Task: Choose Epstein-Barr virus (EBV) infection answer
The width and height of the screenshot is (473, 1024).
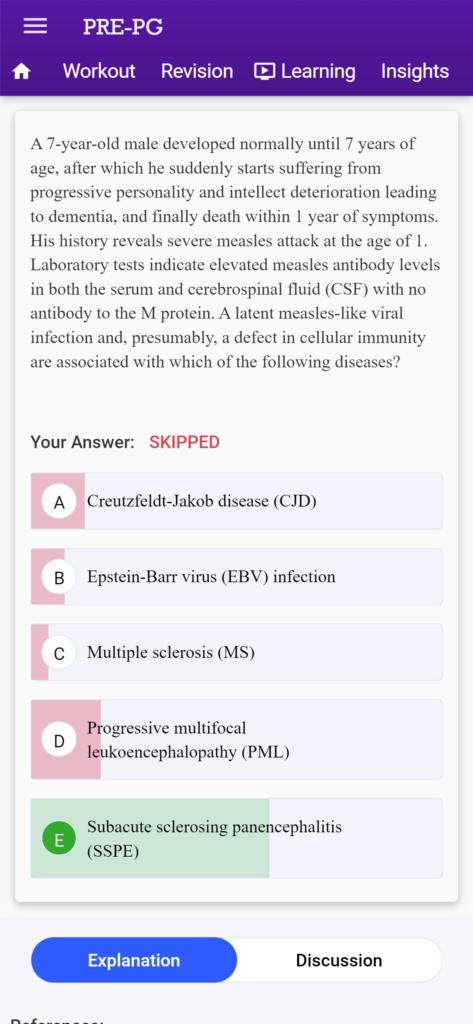Action: click(236, 577)
